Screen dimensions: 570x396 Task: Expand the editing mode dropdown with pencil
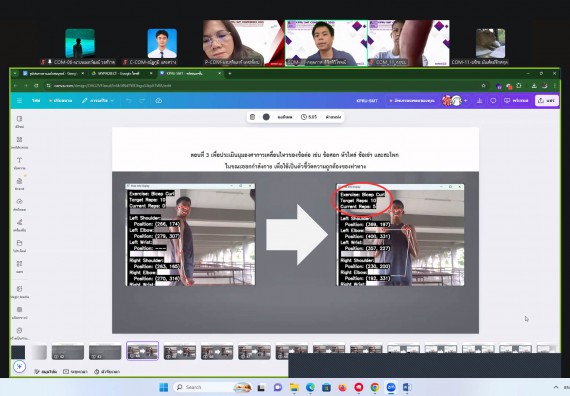pos(98,100)
